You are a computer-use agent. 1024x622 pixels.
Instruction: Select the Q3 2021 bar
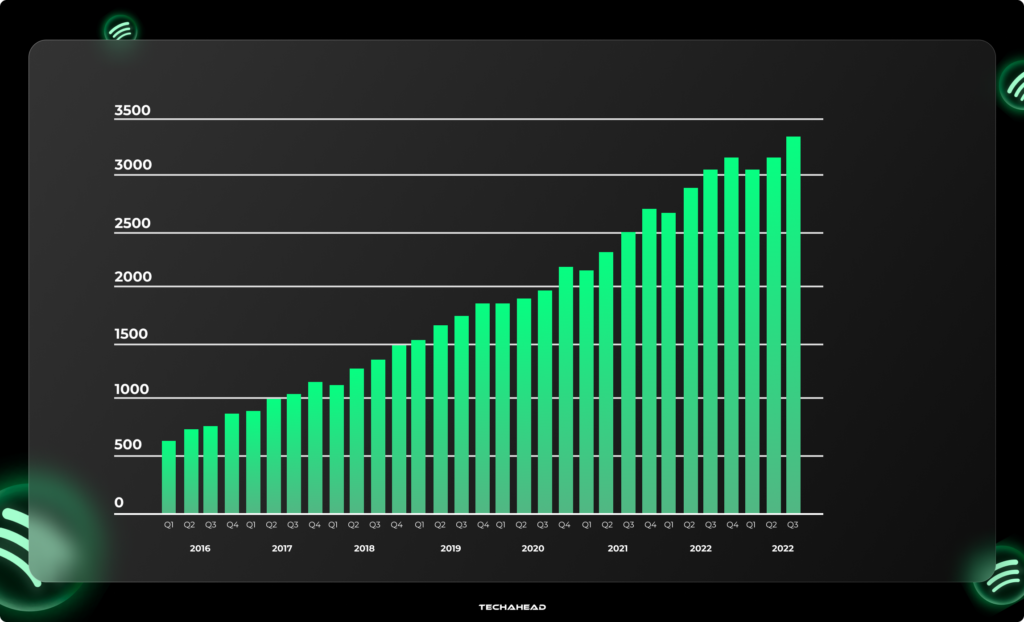point(628,373)
